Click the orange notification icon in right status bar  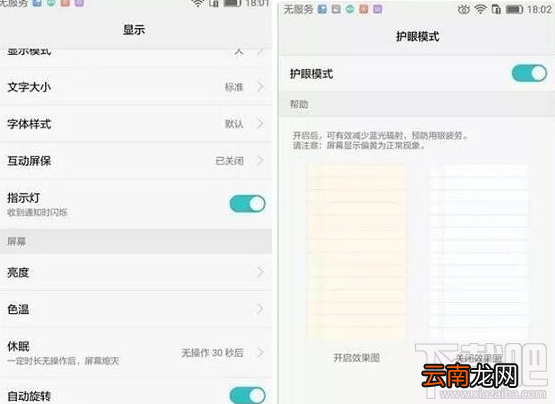364,9
